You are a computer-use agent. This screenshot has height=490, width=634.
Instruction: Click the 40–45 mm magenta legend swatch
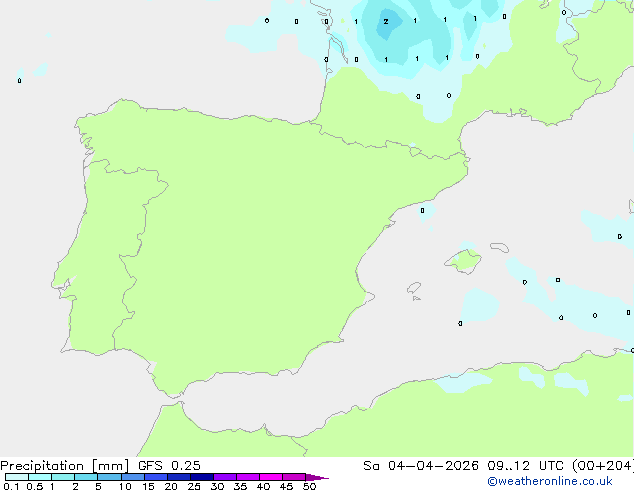(271, 477)
